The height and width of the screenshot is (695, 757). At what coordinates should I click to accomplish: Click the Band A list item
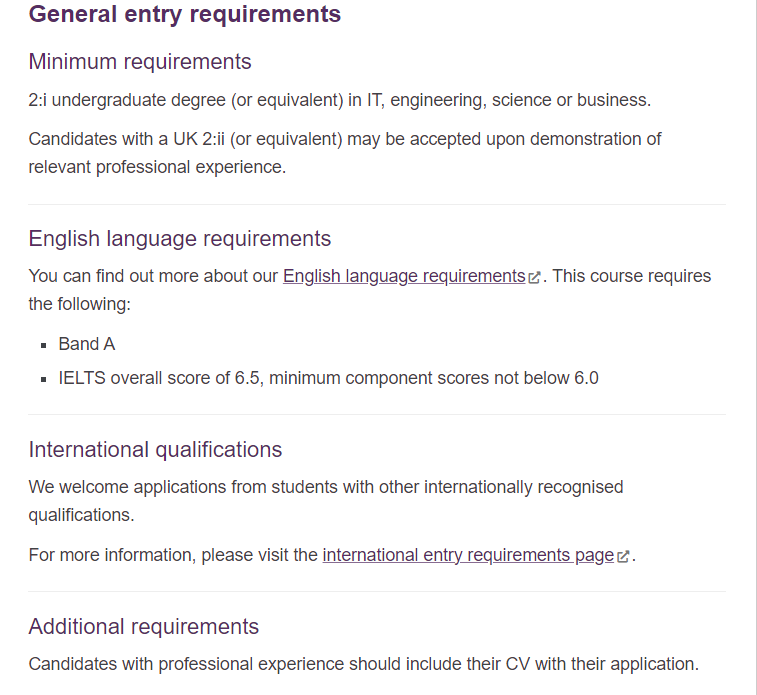click(x=87, y=344)
